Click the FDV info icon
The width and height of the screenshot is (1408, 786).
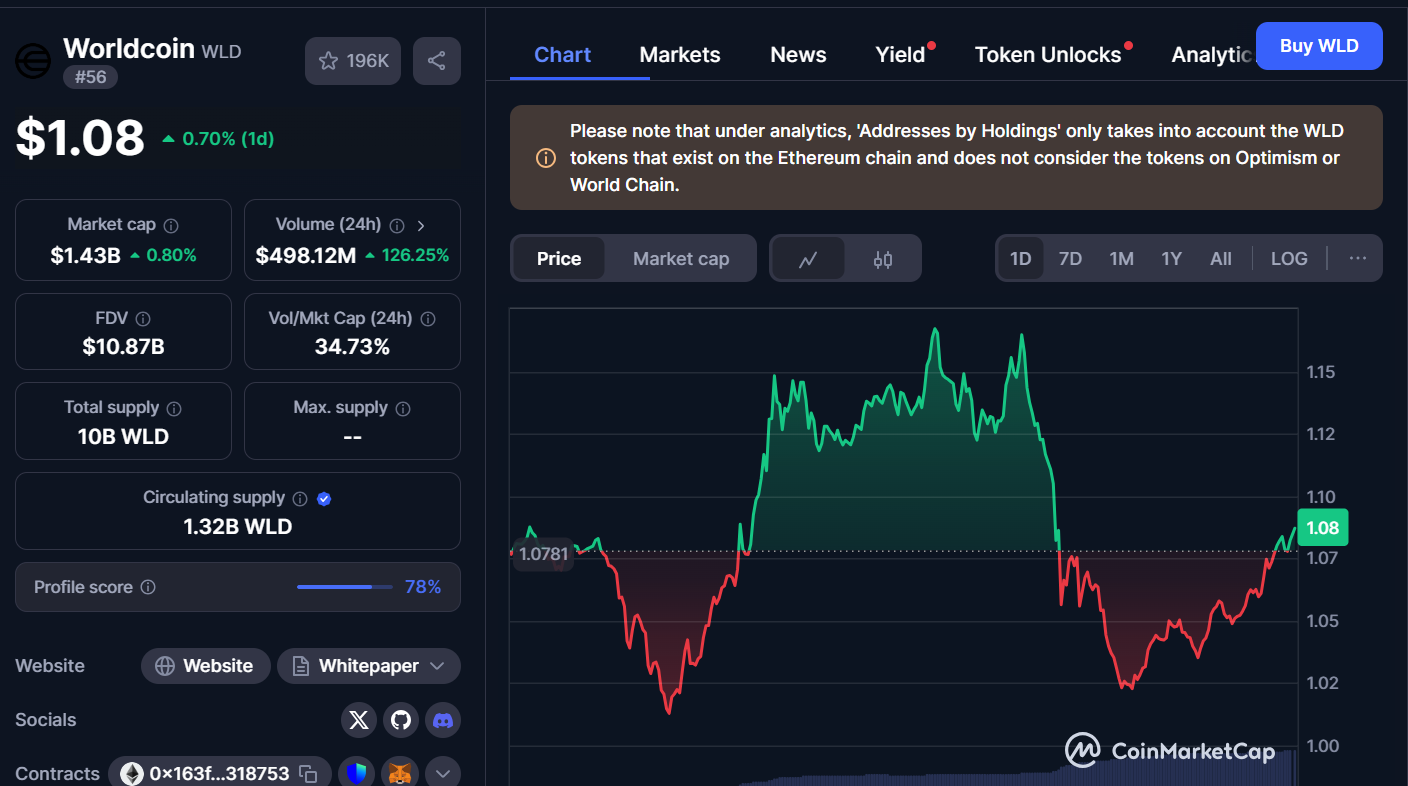pyautogui.click(x=143, y=319)
